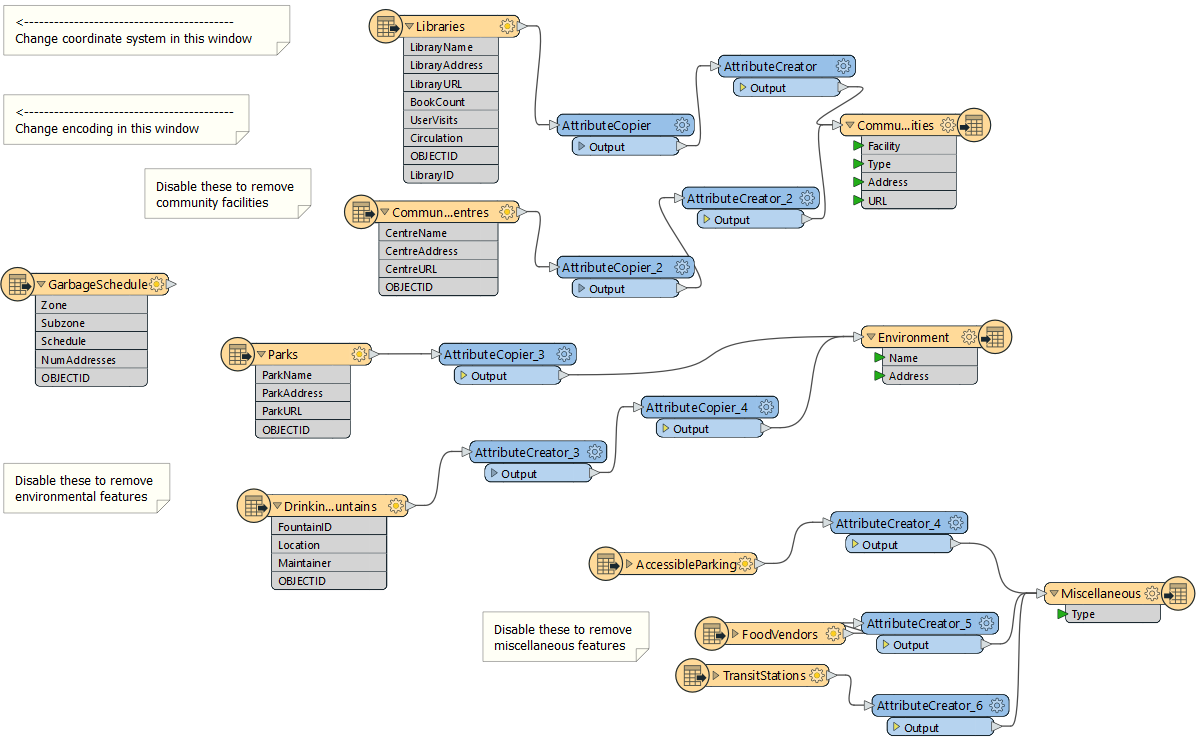This screenshot has height=742, width=1198.
Task: Click the GarbageSchedule reader table icon
Action: (x=18, y=284)
